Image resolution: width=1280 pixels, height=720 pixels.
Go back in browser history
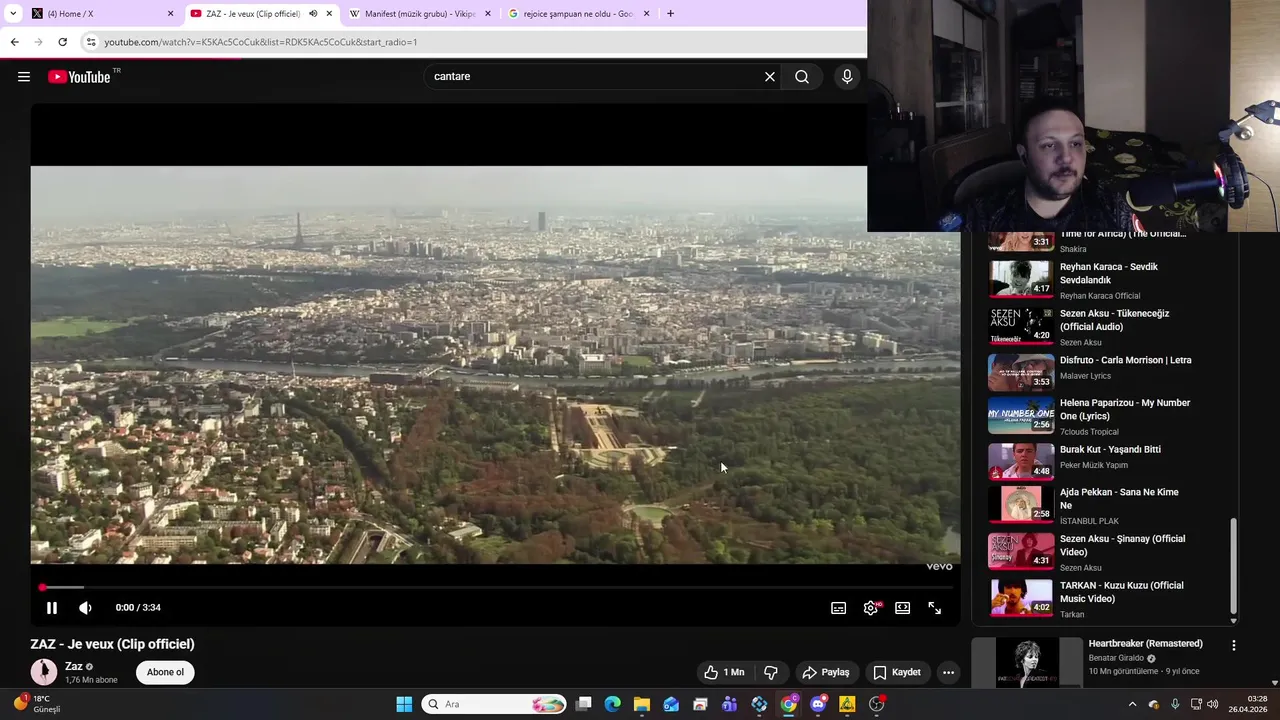pos(14,42)
